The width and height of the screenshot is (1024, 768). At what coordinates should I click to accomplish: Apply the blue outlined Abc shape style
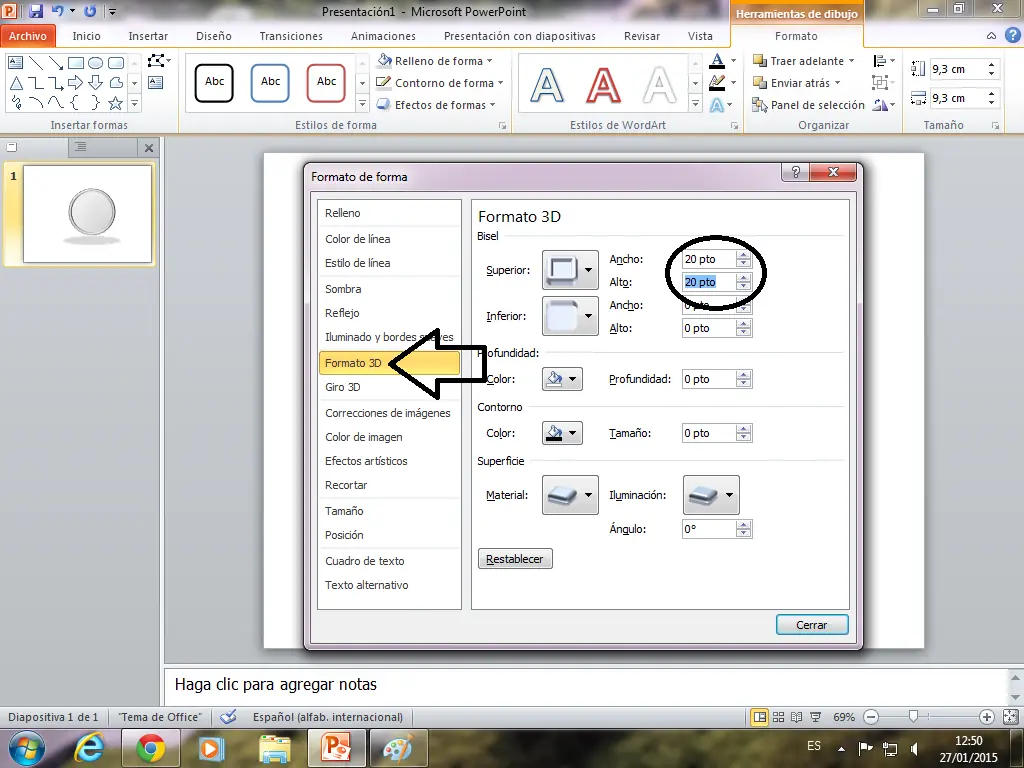[x=270, y=83]
